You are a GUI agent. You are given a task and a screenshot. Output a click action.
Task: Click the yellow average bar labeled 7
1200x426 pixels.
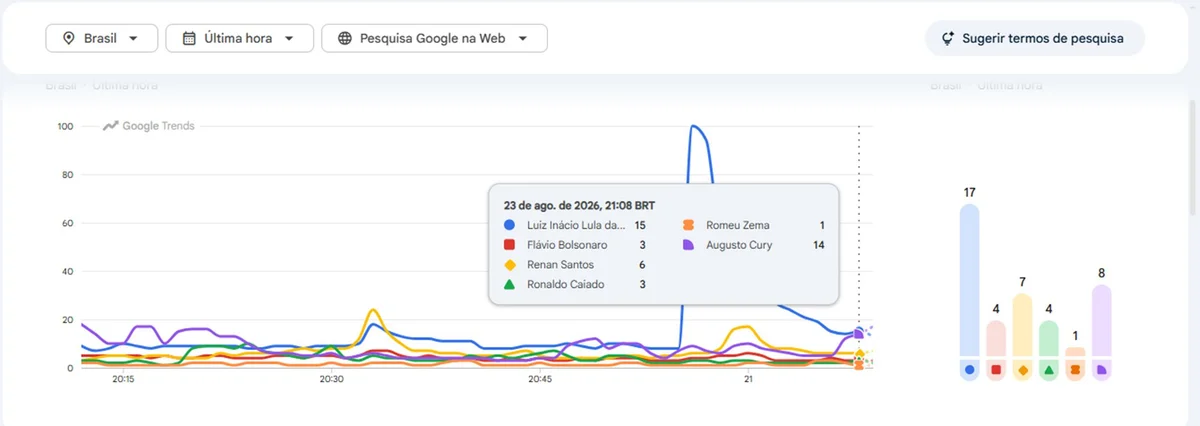pos(1022,325)
